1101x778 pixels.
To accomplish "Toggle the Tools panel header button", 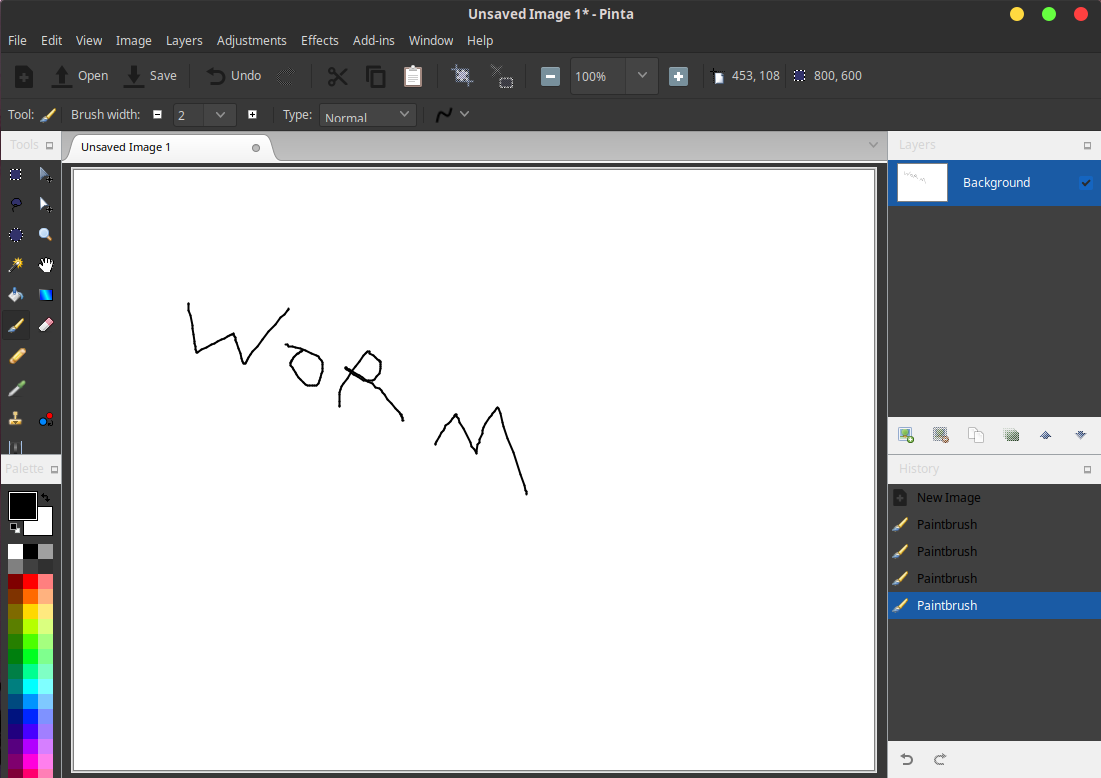I will (49, 145).
